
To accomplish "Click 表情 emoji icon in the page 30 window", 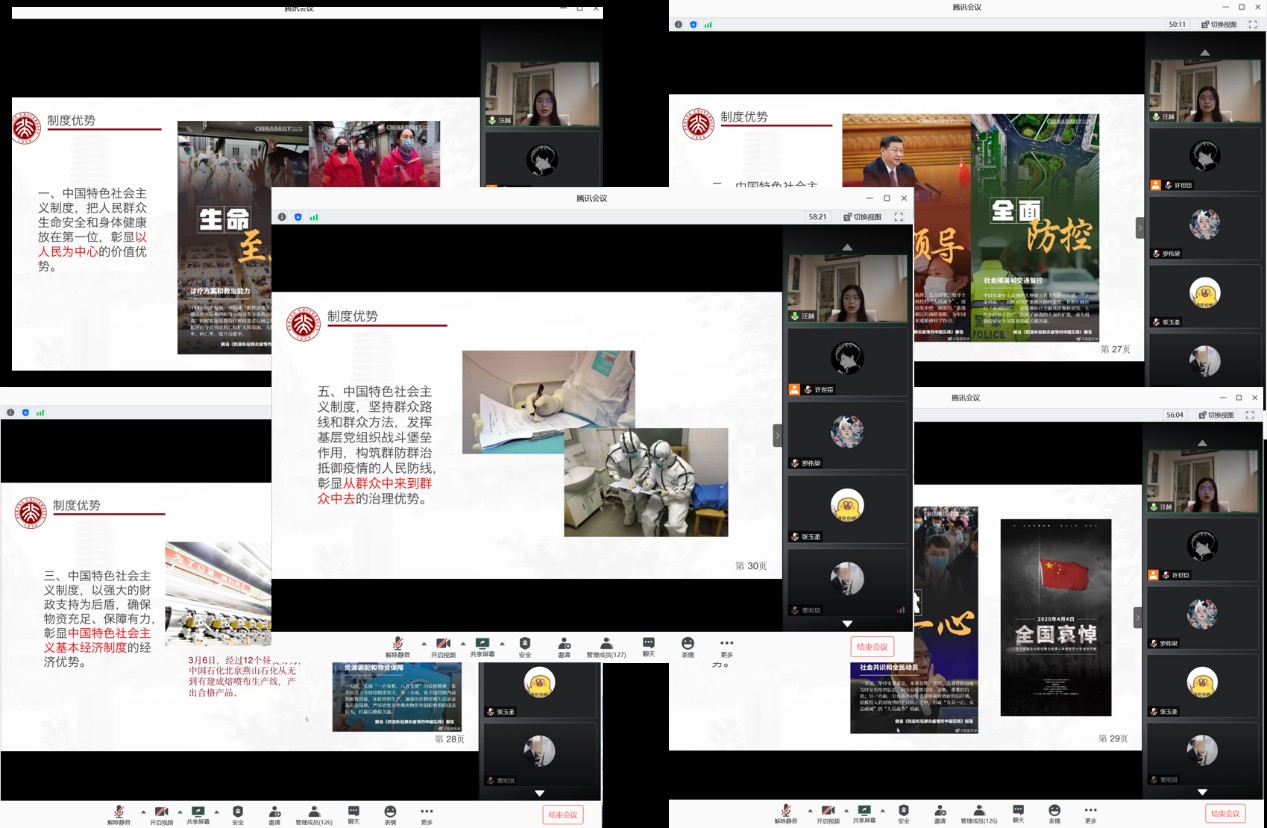I will (x=688, y=646).
